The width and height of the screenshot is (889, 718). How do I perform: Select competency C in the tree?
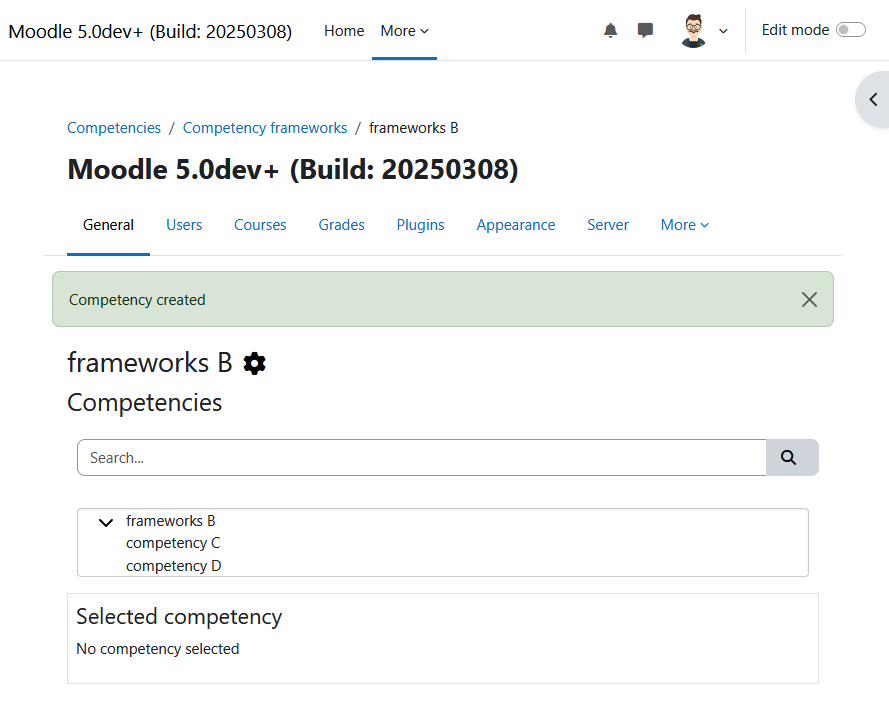click(173, 543)
